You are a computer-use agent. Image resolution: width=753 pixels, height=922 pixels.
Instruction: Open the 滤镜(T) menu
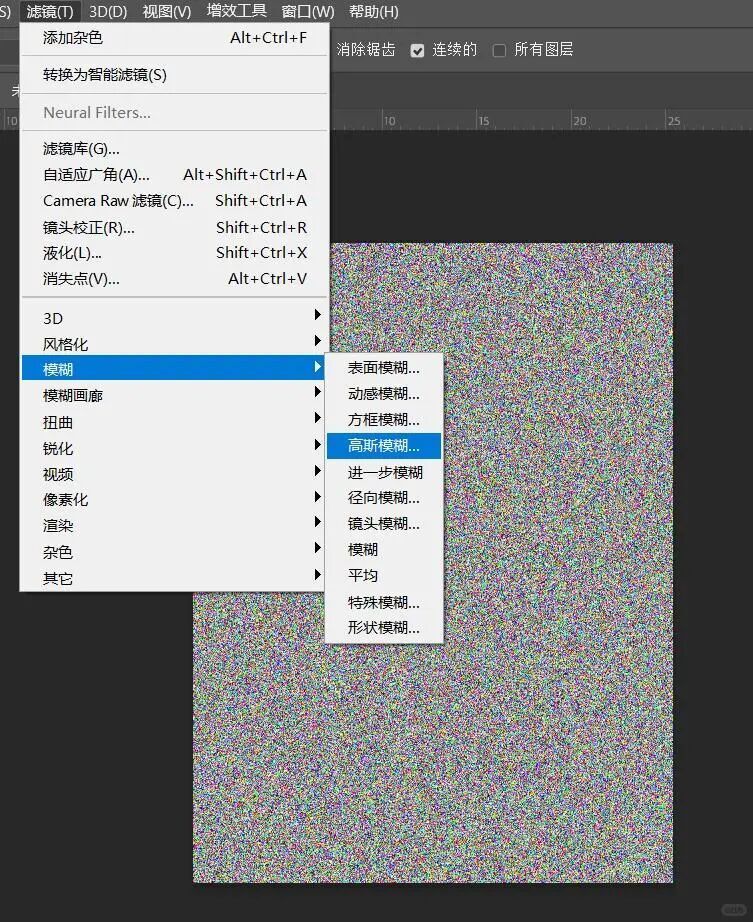pos(50,11)
